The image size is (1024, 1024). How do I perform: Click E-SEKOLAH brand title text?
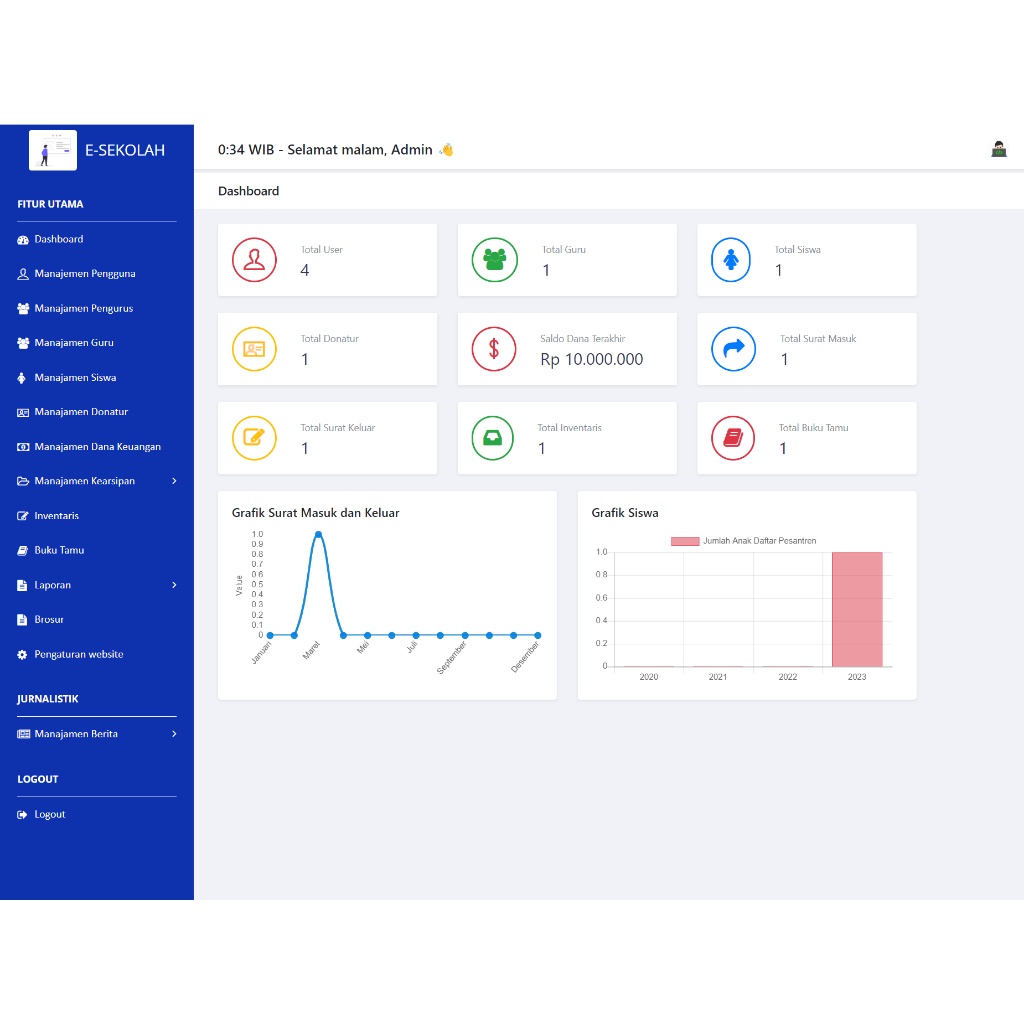(125, 150)
